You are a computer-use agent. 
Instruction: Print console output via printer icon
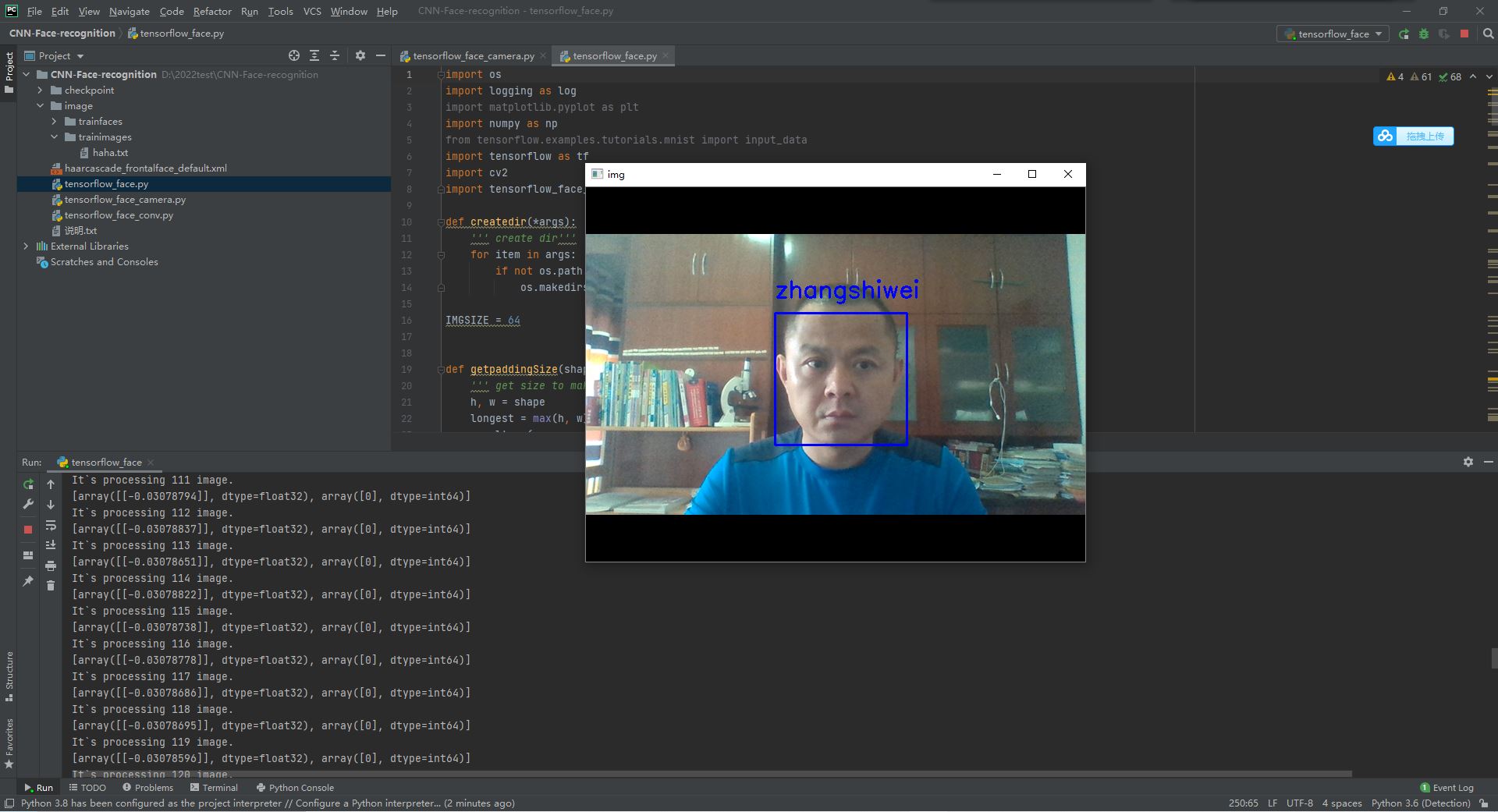pos(51,566)
